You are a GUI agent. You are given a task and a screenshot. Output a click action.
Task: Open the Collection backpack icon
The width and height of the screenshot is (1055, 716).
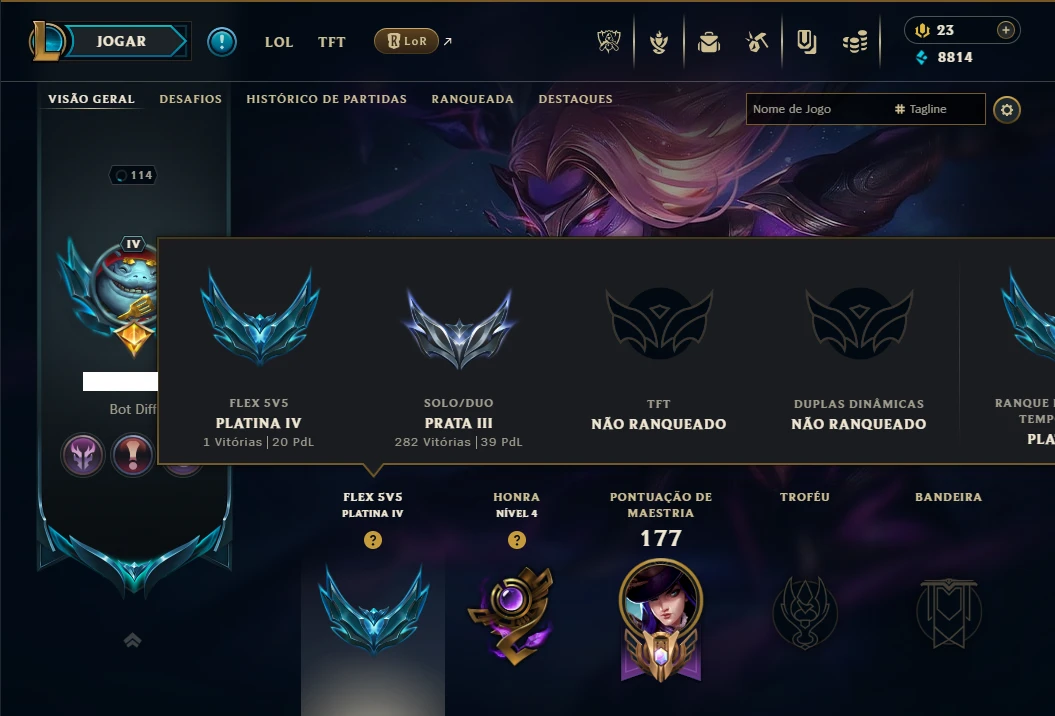(708, 42)
